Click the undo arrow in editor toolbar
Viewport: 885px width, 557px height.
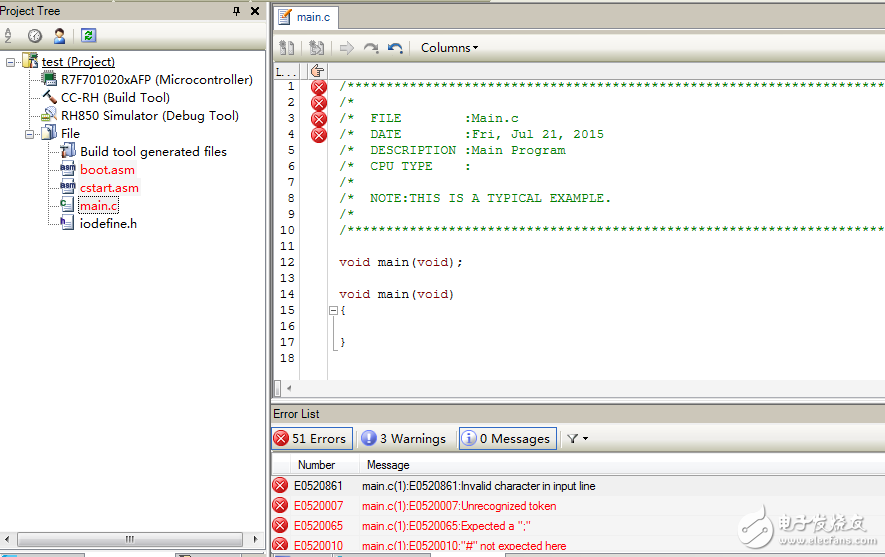(x=395, y=48)
